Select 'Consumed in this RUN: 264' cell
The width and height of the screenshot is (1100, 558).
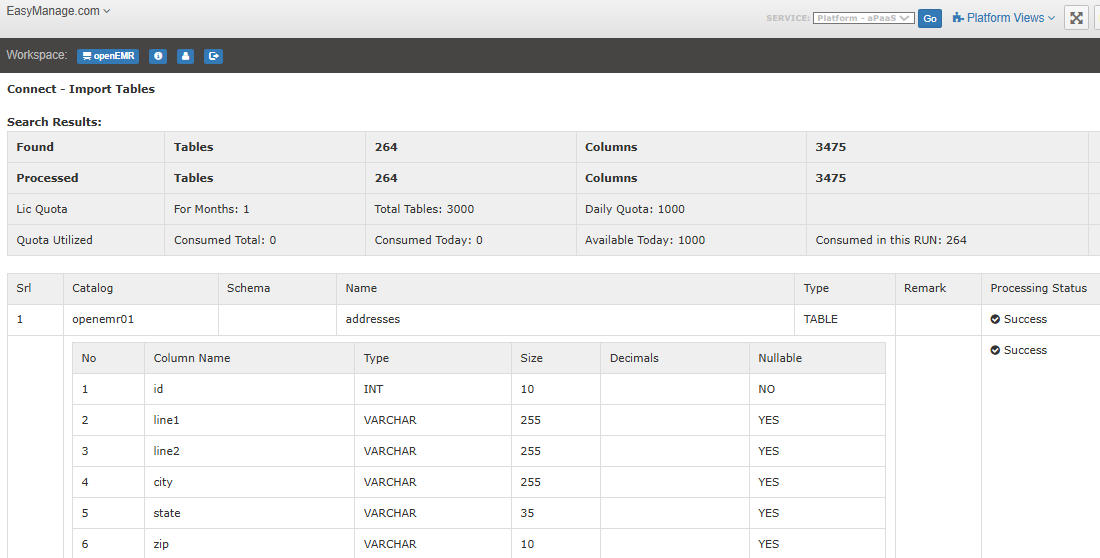point(947,240)
